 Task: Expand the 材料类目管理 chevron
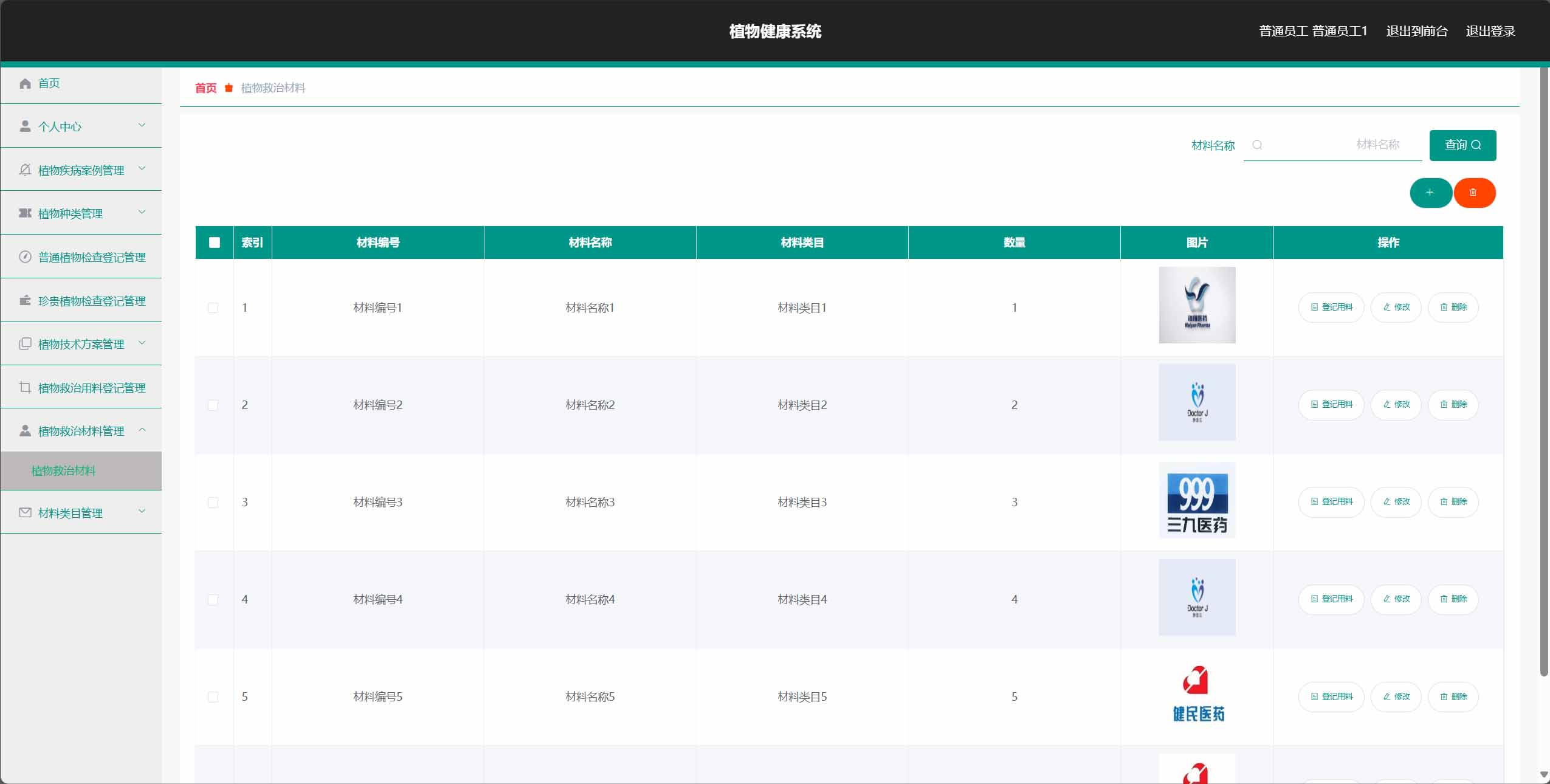pyautogui.click(x=142, y=511)
